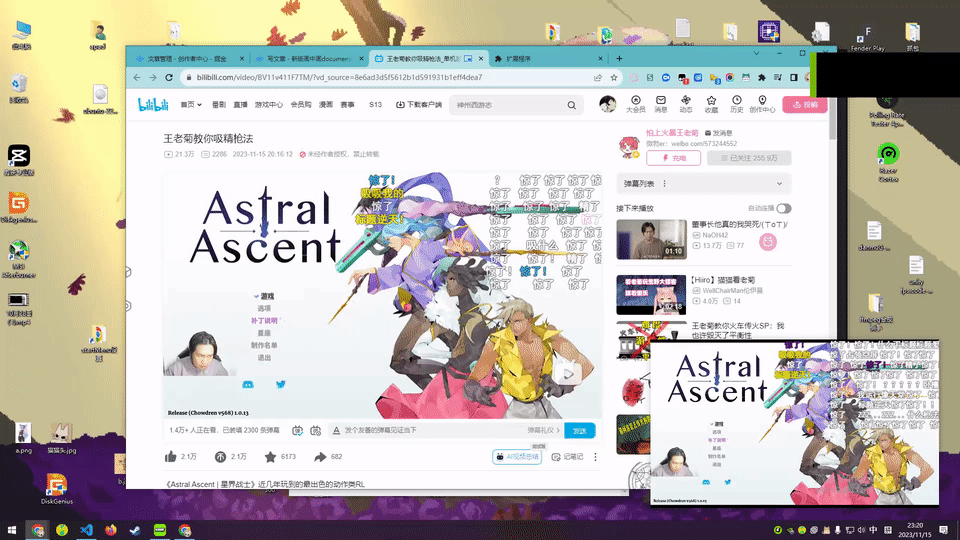Open Razer Cortex desktop icon
Screen dimensions: 960x540
point(888,162)
